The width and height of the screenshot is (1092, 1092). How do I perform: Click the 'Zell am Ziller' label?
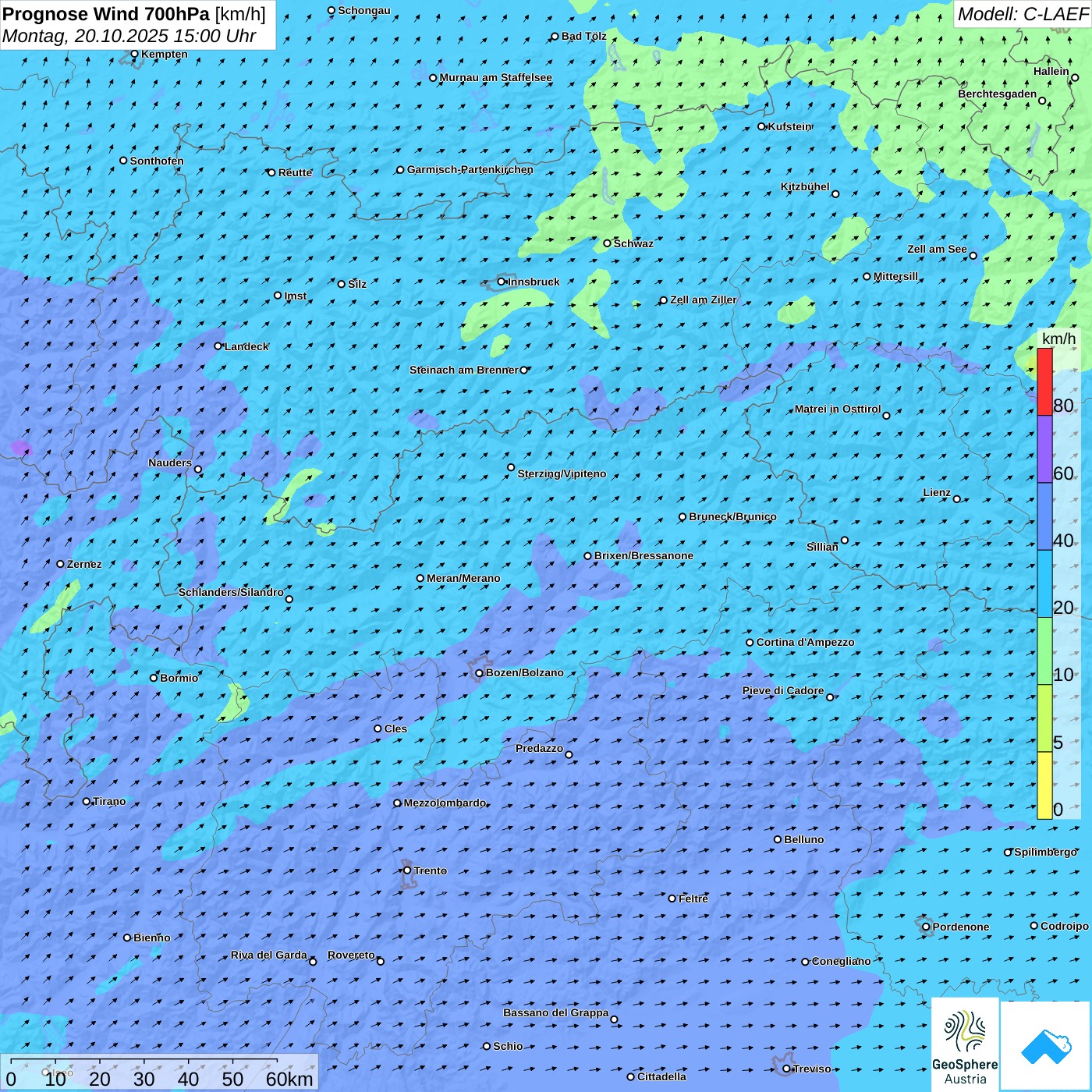(704, 300)
